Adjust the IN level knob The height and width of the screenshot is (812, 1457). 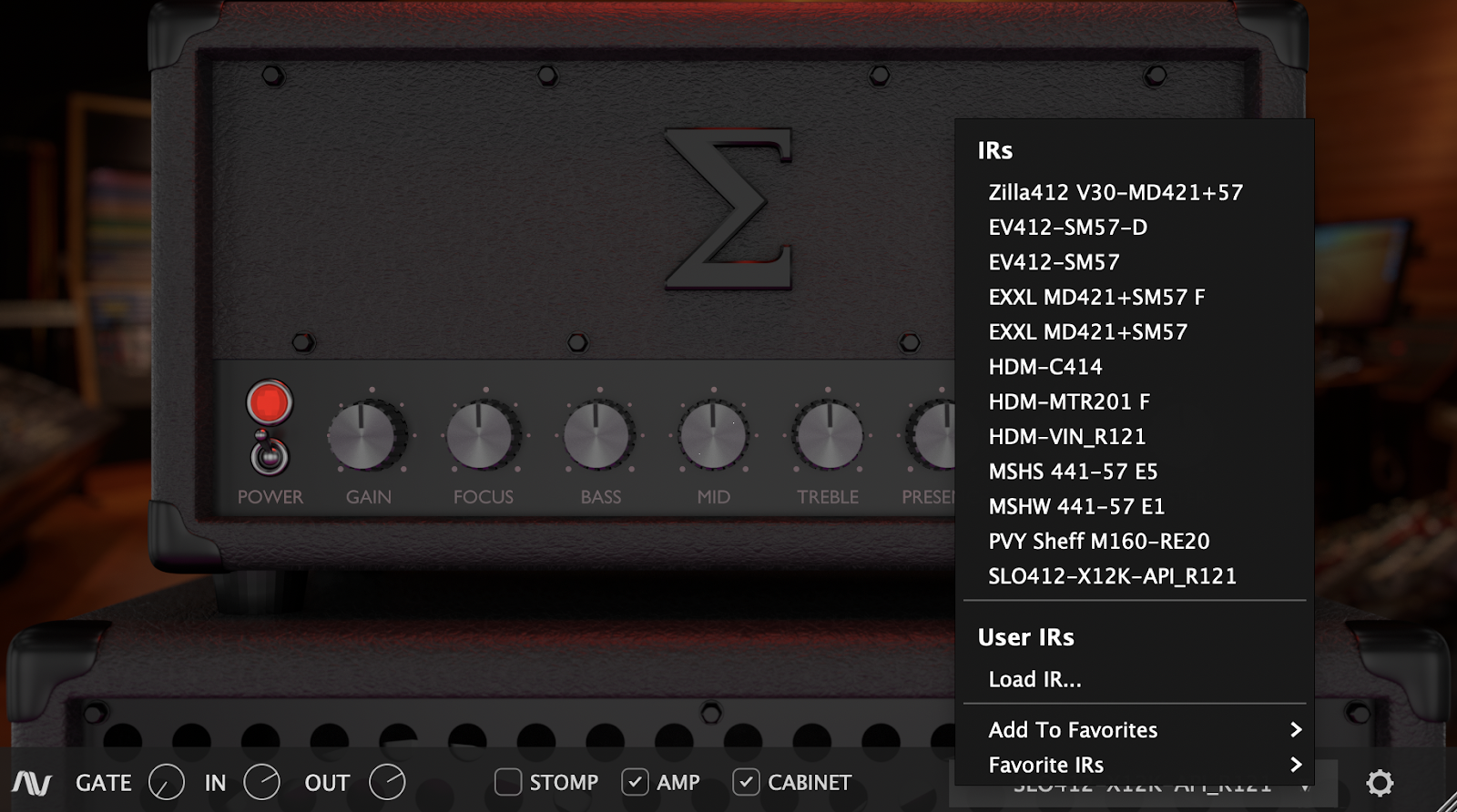(262, 783)
